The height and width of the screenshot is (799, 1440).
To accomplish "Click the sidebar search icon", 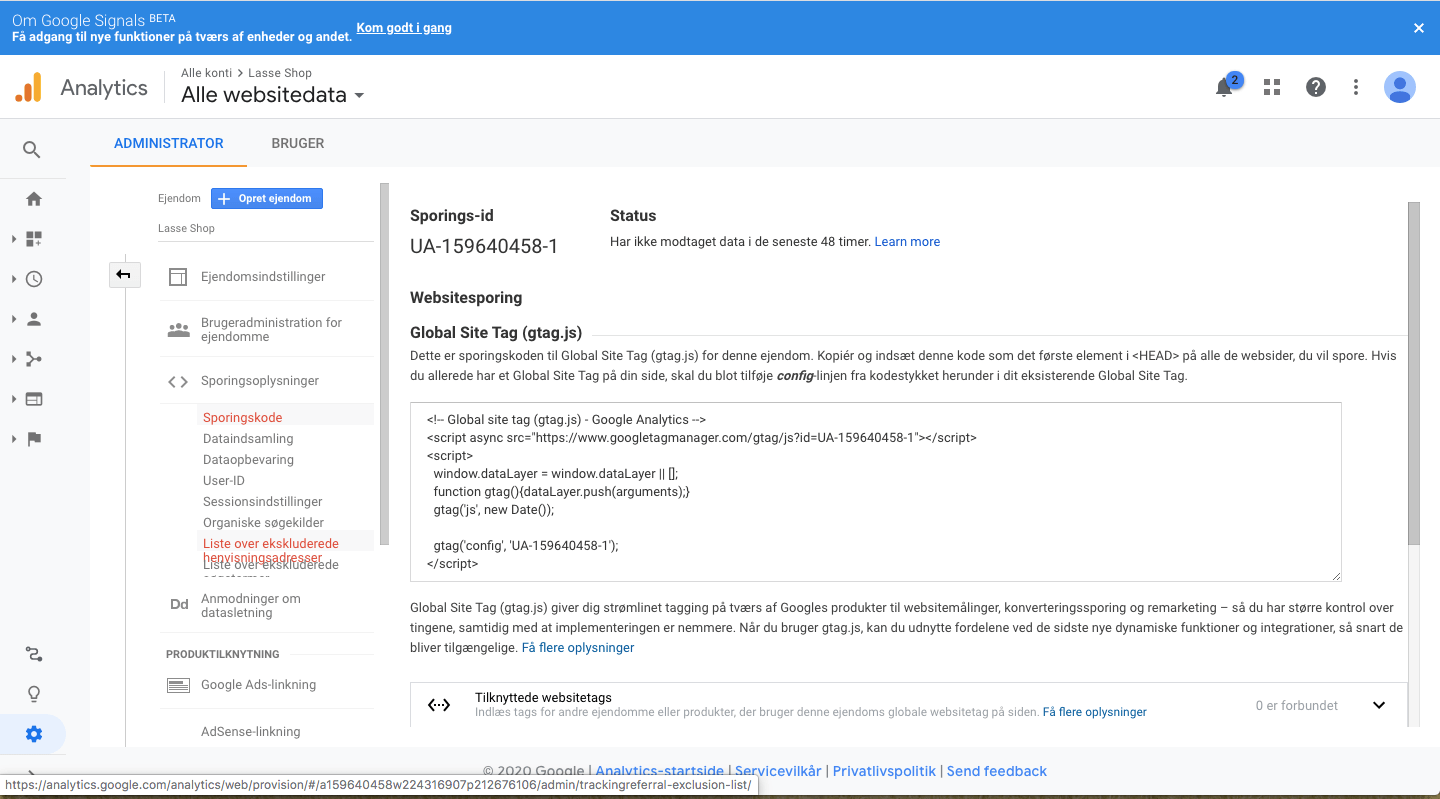I will [x=32, y=150].
